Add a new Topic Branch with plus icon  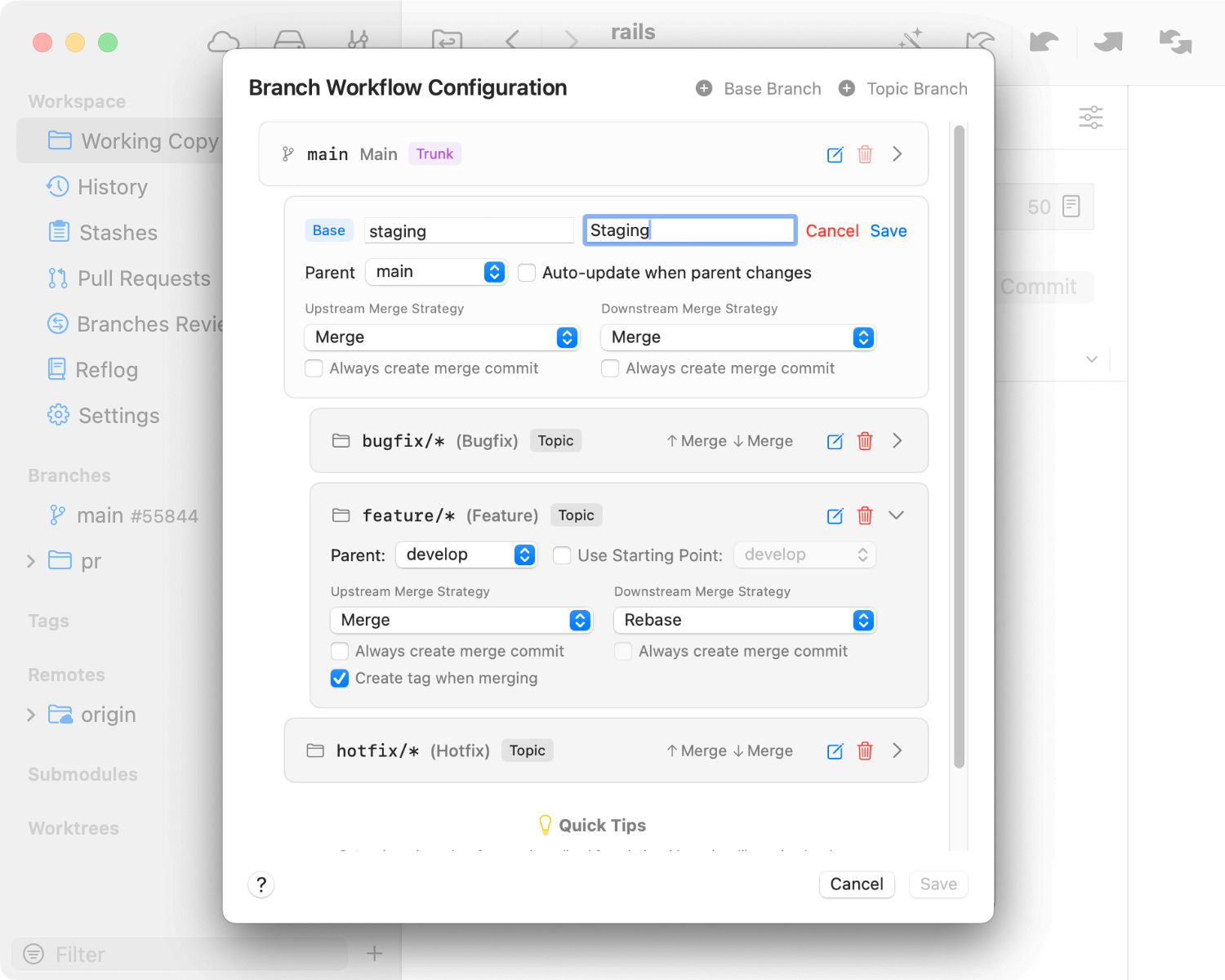846,88
